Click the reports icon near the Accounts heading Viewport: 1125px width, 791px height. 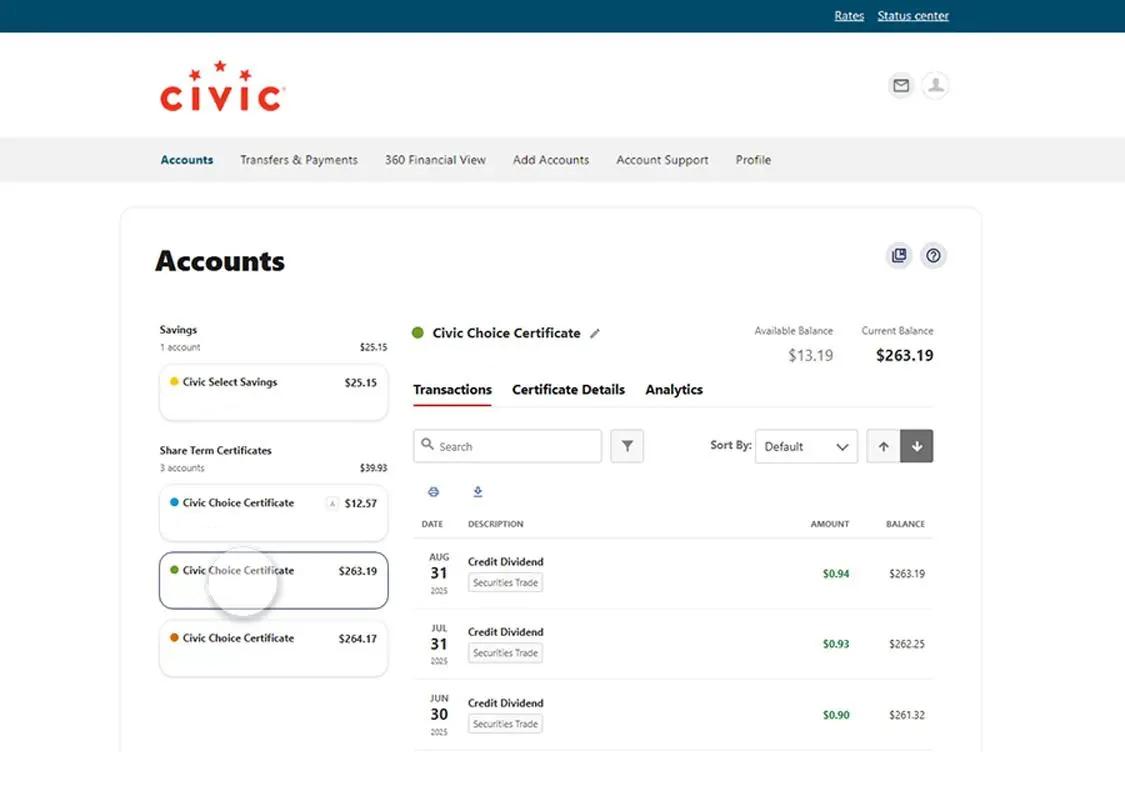tap(898, 256)
